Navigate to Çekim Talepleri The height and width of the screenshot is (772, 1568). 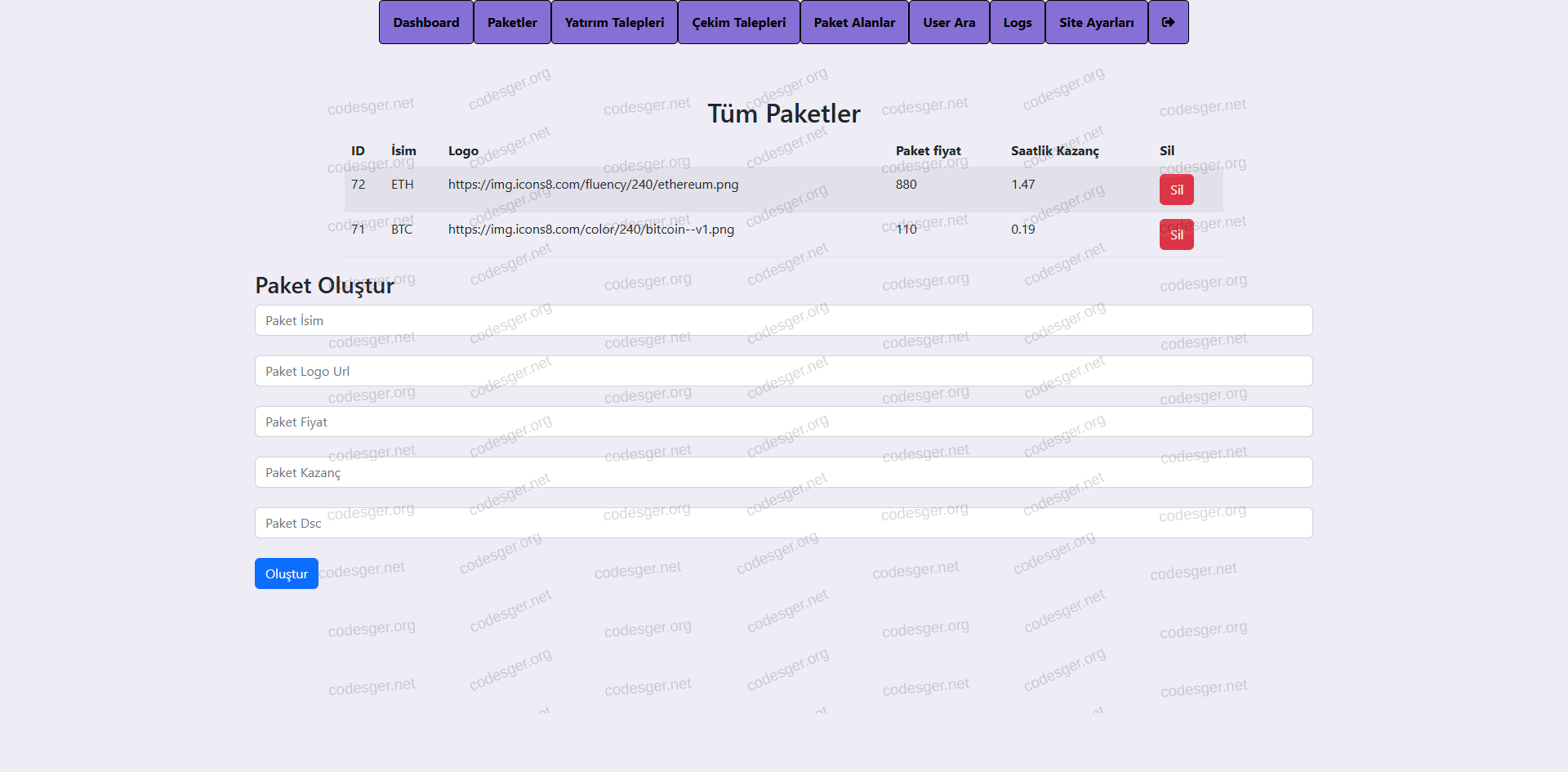738,22
